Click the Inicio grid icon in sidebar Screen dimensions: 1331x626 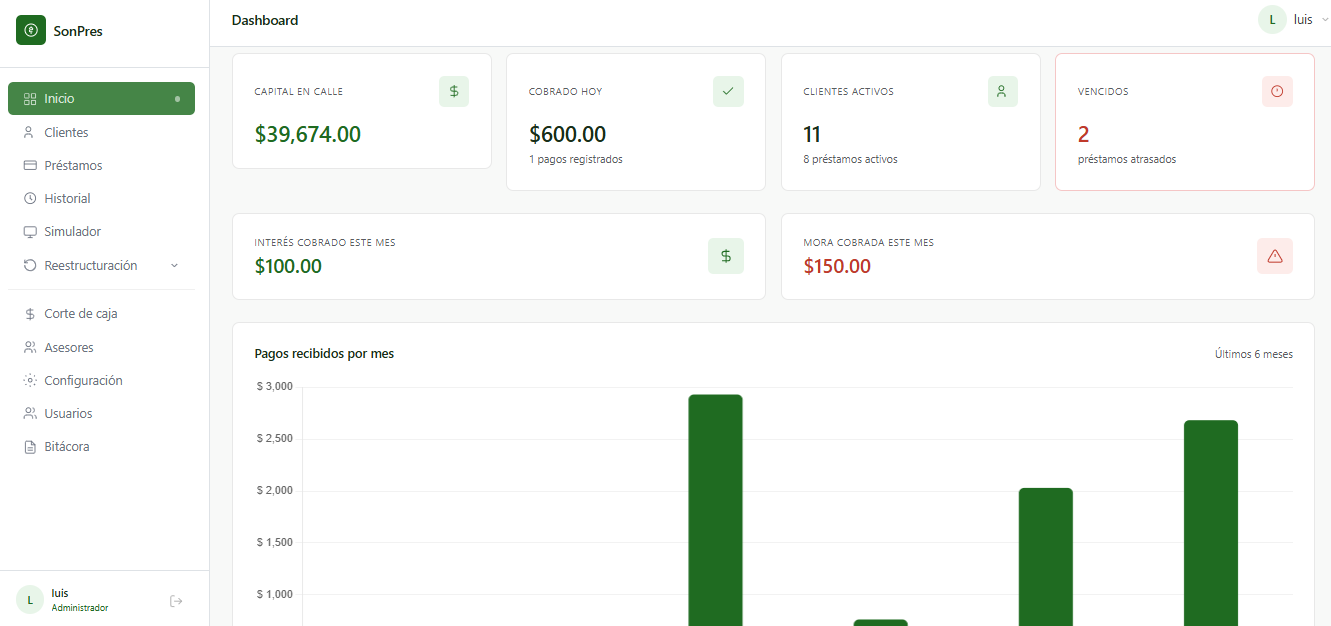click(x=30, y=99)
